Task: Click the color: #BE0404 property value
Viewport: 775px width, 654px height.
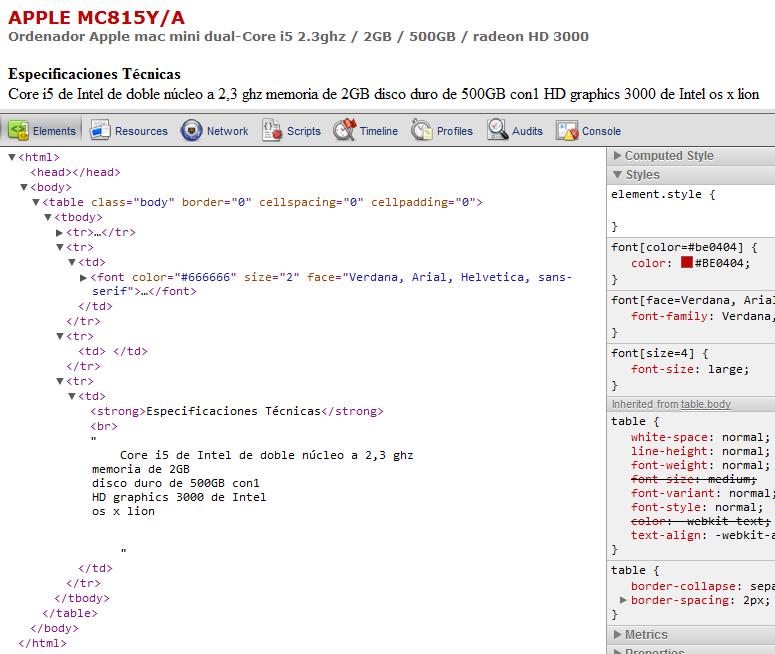Action: click(722, 263)
